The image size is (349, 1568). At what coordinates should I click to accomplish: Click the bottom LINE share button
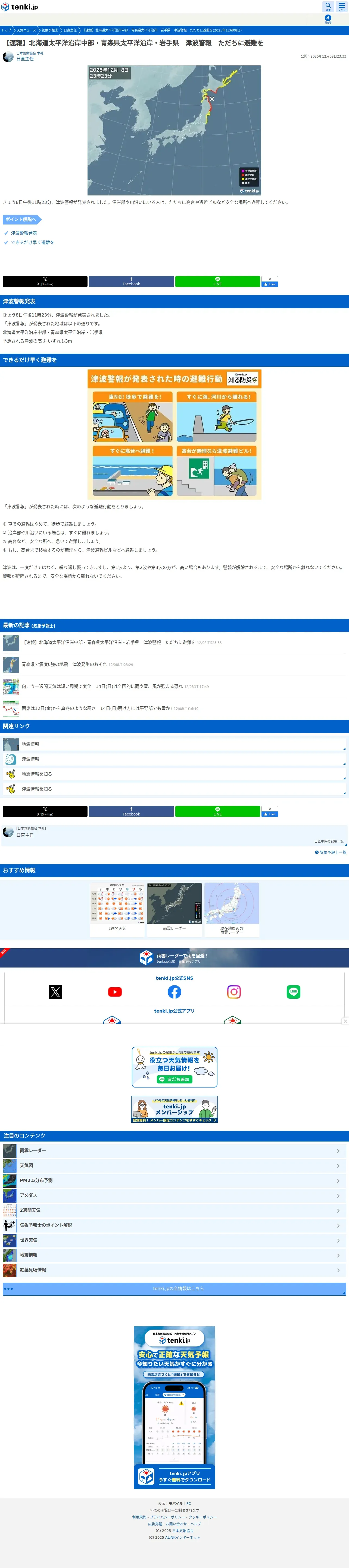tap(217, 811)
